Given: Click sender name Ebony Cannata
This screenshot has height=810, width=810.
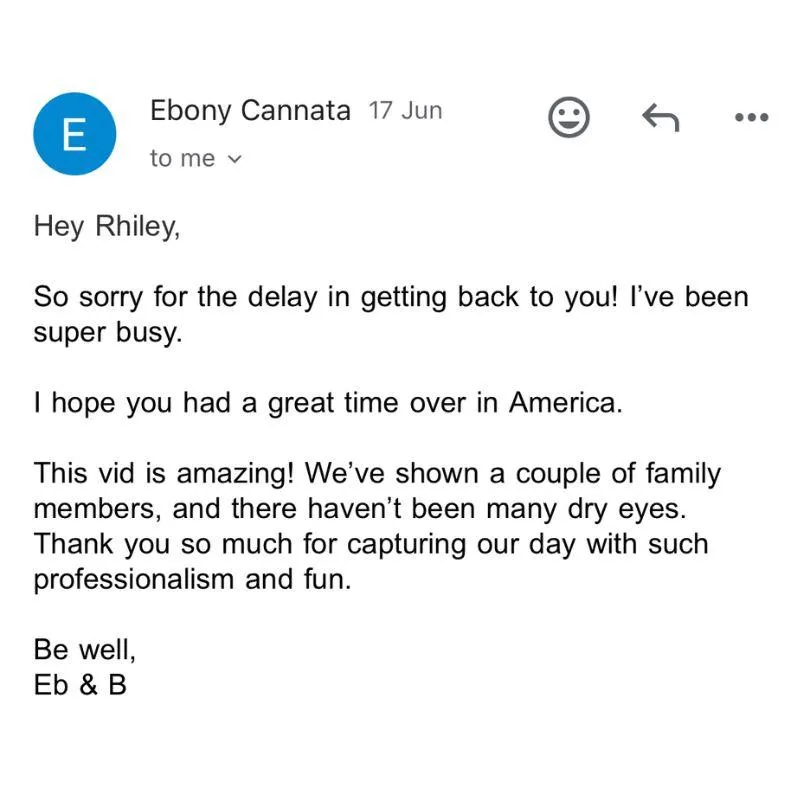Looking at the screenshot, I should 250,111.
